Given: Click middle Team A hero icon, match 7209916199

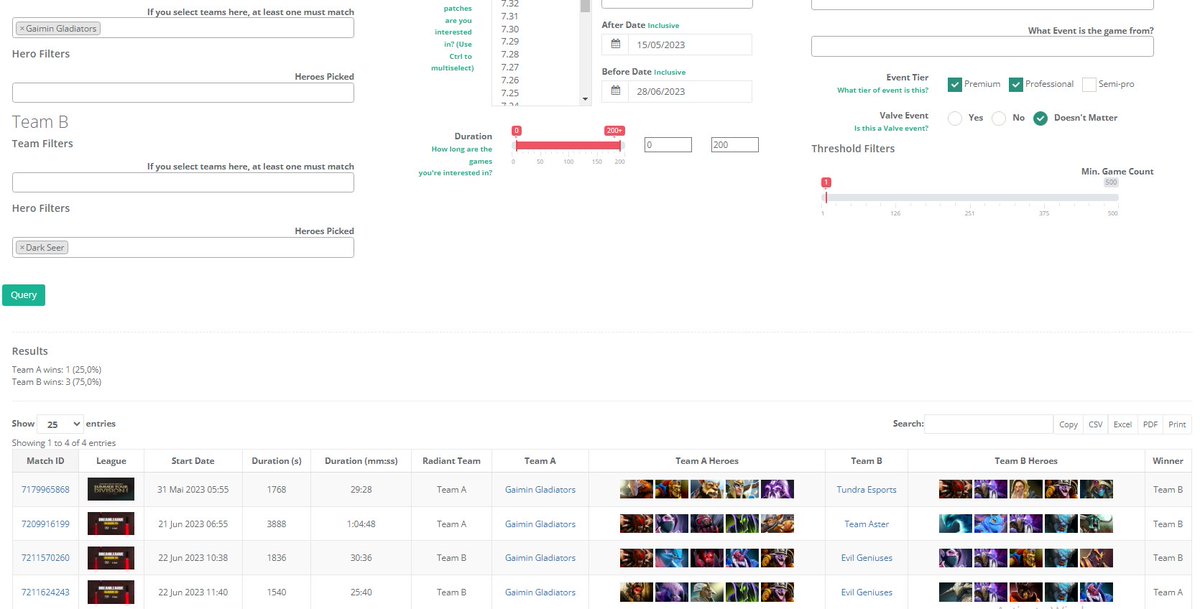Looking at the screenshot, I should click(707, 524).
